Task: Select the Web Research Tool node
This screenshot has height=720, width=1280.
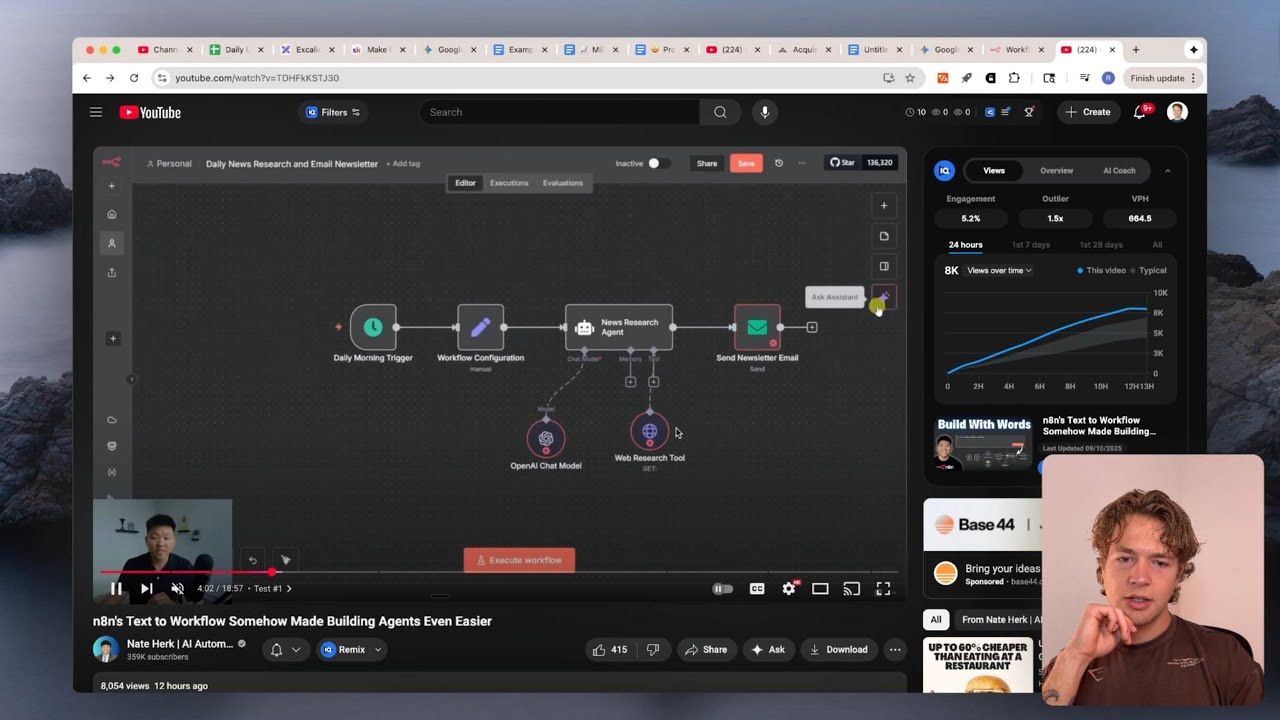Action: click(x=650, y=431)
